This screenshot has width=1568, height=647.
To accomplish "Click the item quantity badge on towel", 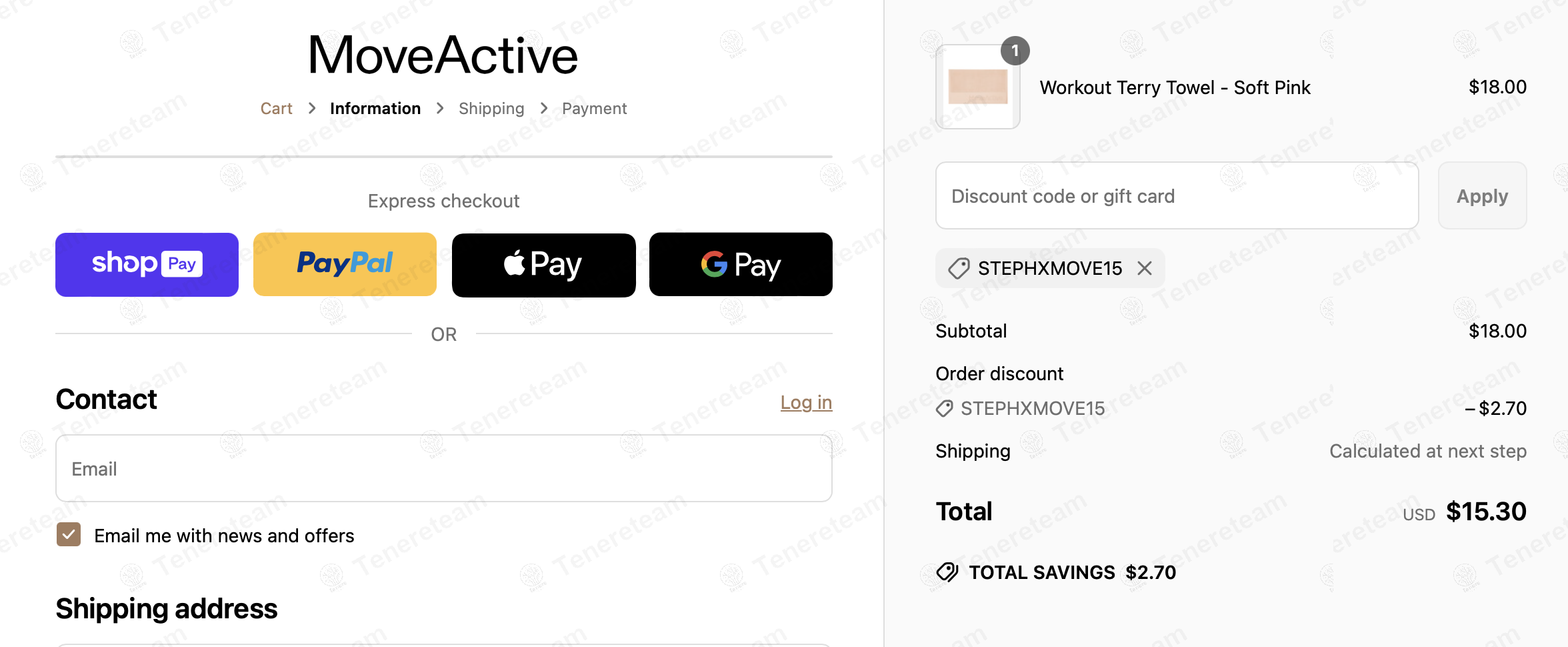I will click(1015, 51).
